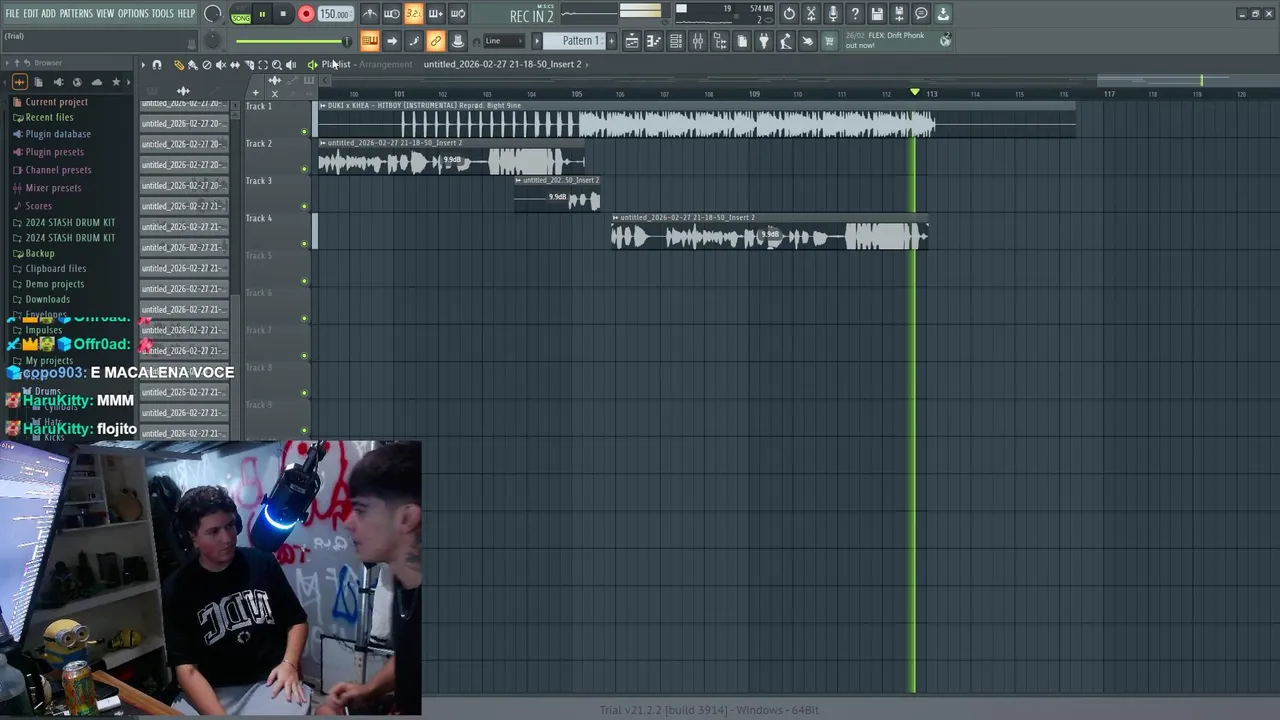Toggle overdub blend recording icon
The height and width of the screenshot is (720, 1280).
pyautogui.click(x=436, y=14)
